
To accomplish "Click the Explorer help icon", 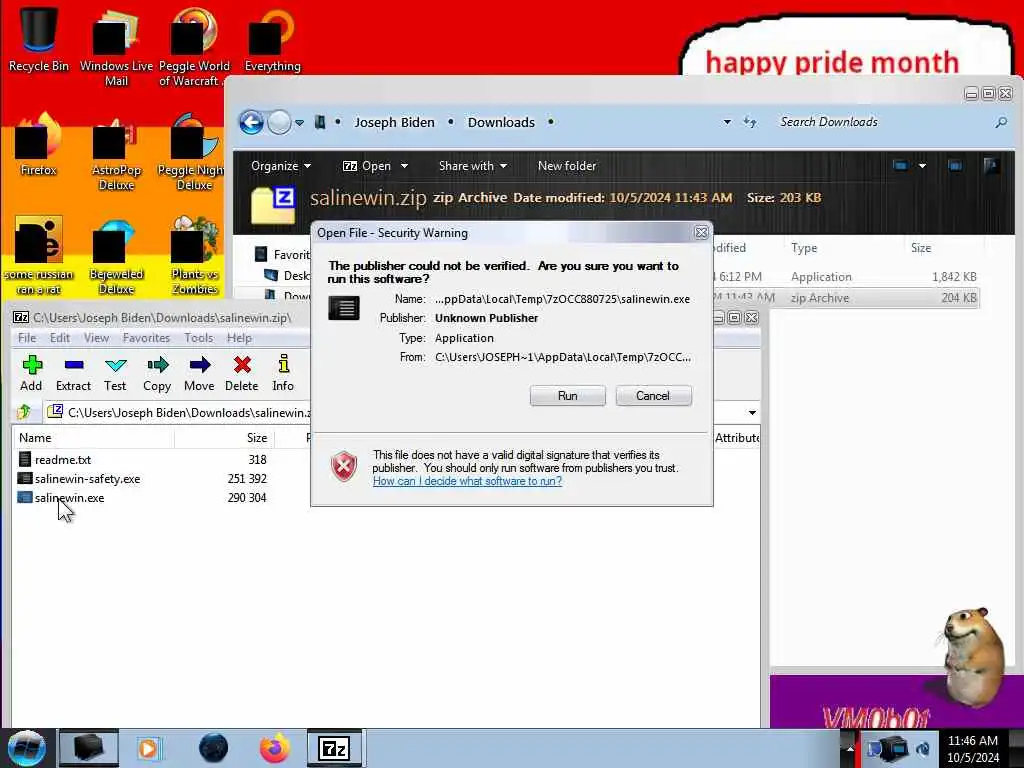I will [991, 166].
